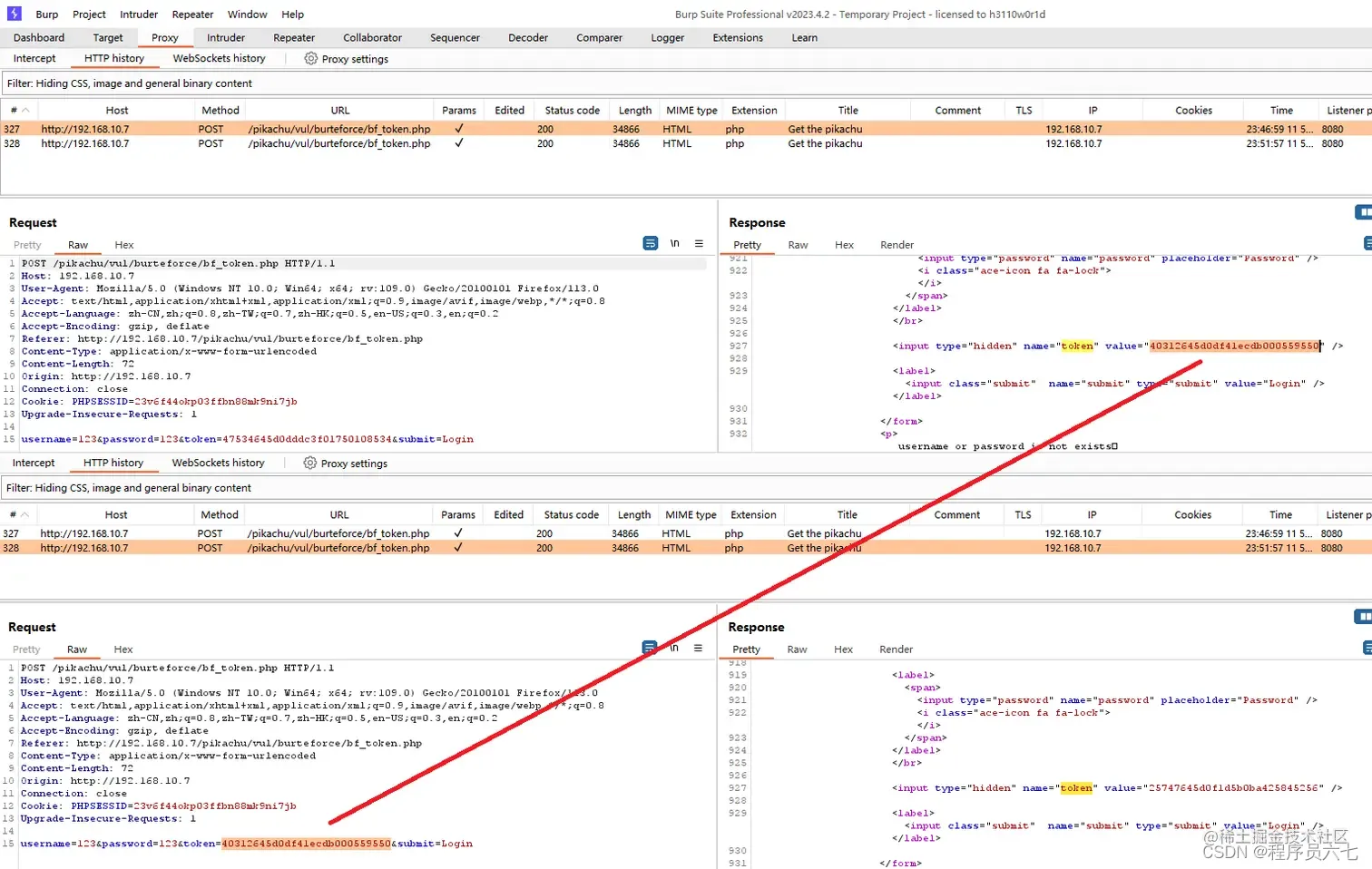Switch lower Request pane to Pretty view
Screen dimensions: 1372x869
pyautogui.click(x=26, y=649)
